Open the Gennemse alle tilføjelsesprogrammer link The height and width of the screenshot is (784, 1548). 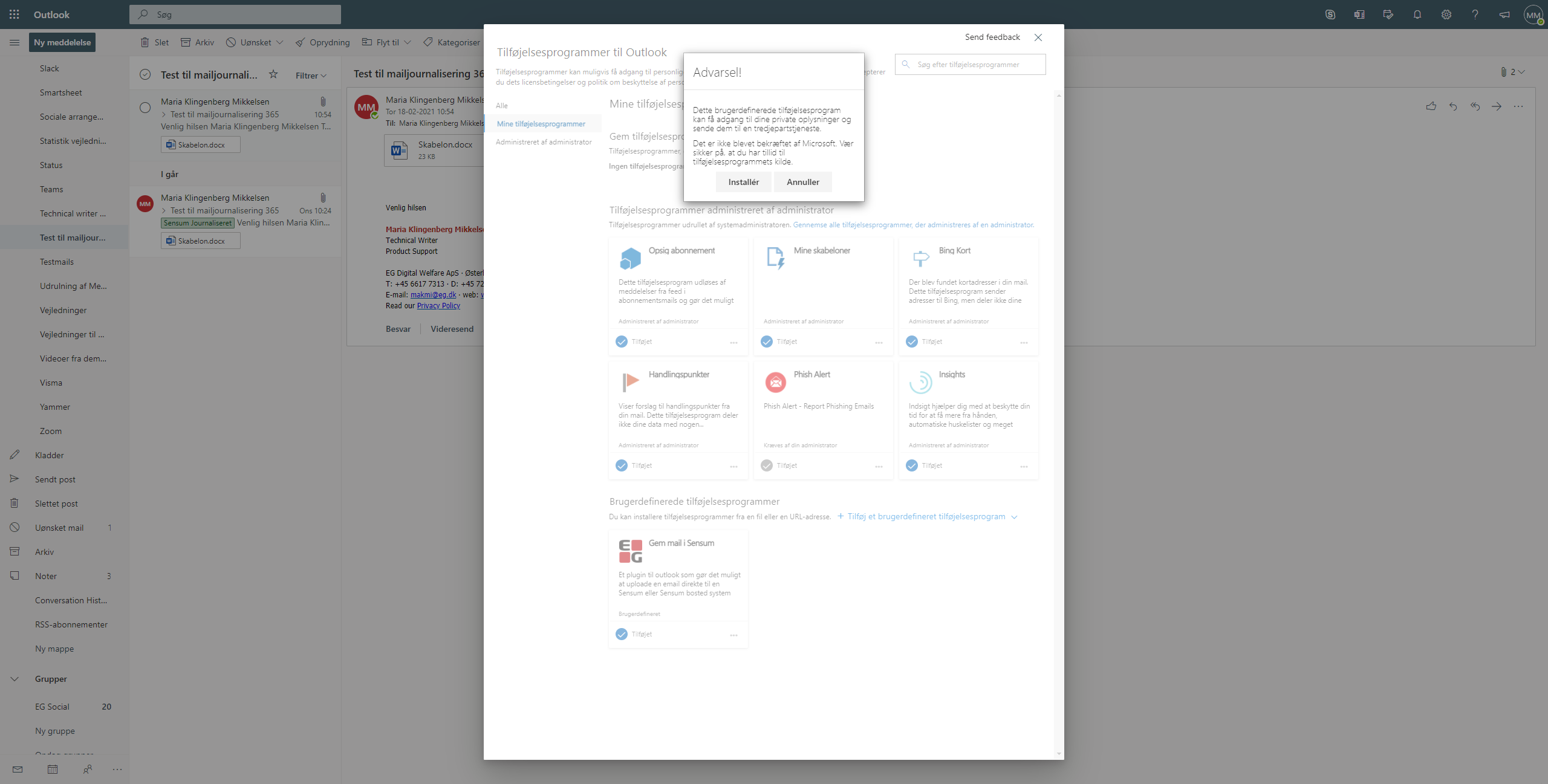913,225
